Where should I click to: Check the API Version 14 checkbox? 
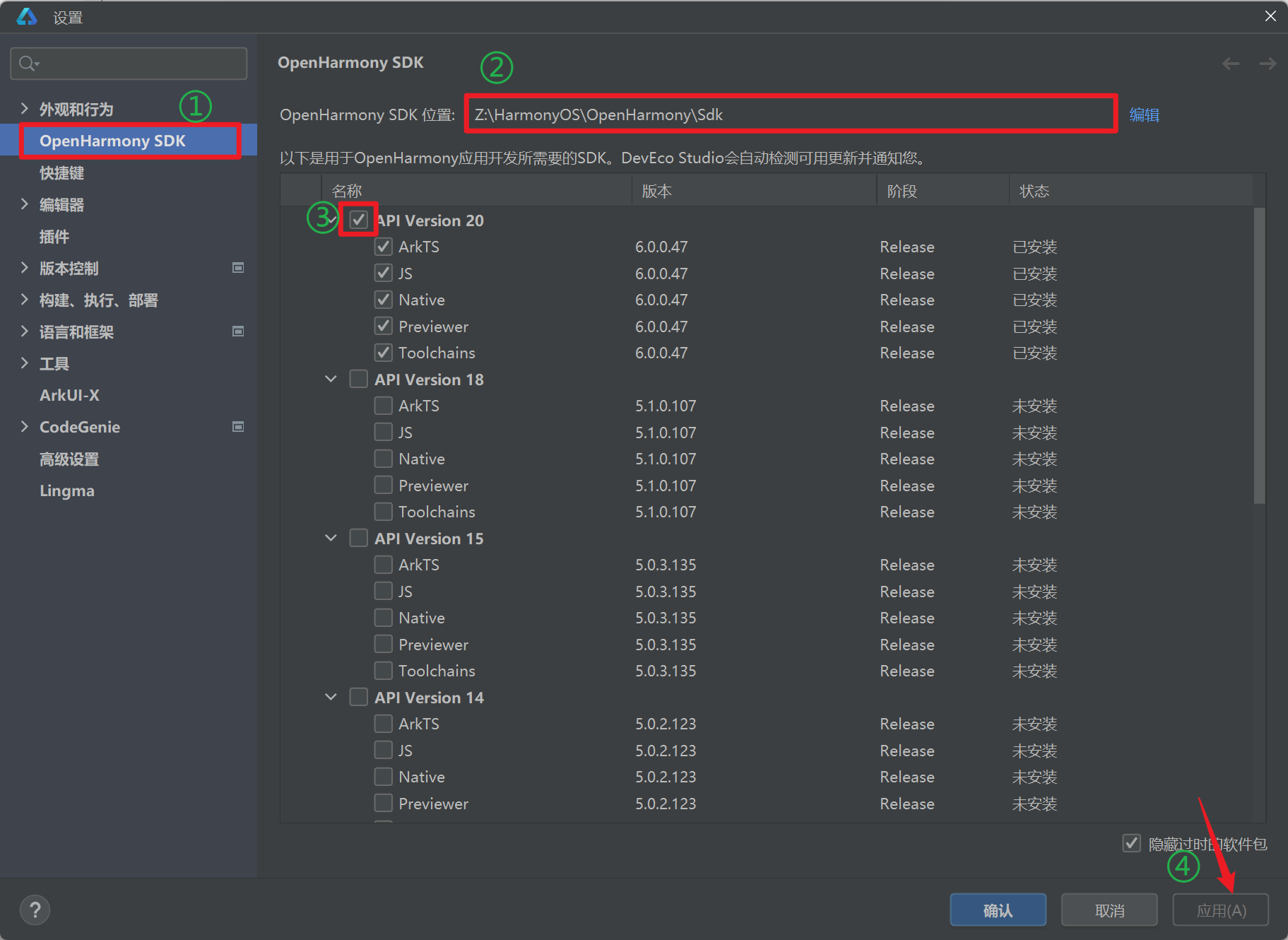[x=359, y=697]
